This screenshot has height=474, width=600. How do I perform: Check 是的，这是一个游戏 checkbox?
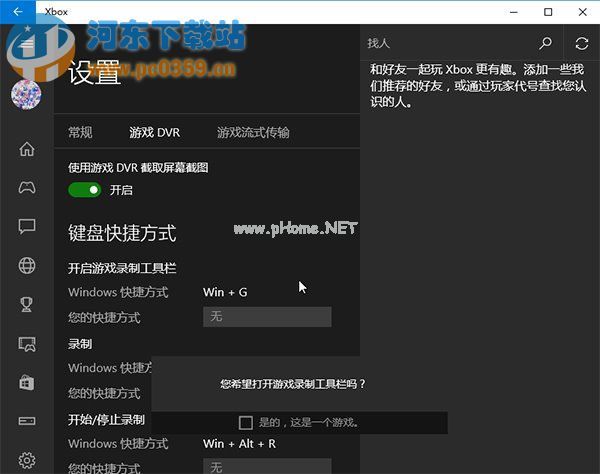[246, 423]
